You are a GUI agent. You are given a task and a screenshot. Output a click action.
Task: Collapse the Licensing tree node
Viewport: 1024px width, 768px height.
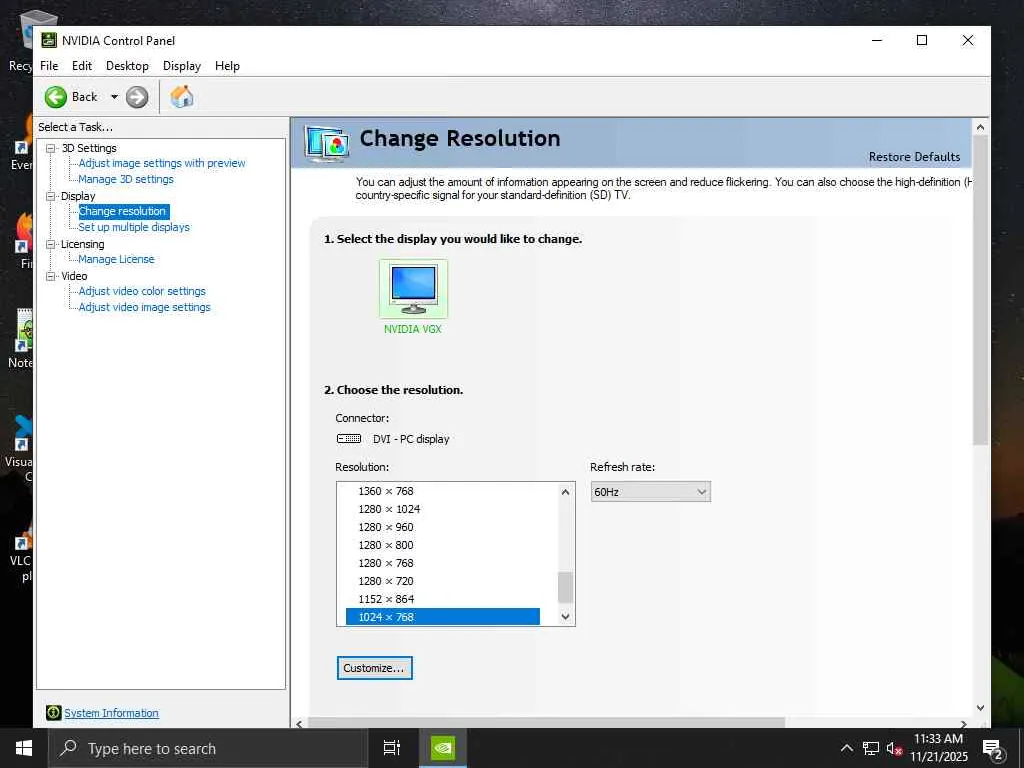coord(50,244)
